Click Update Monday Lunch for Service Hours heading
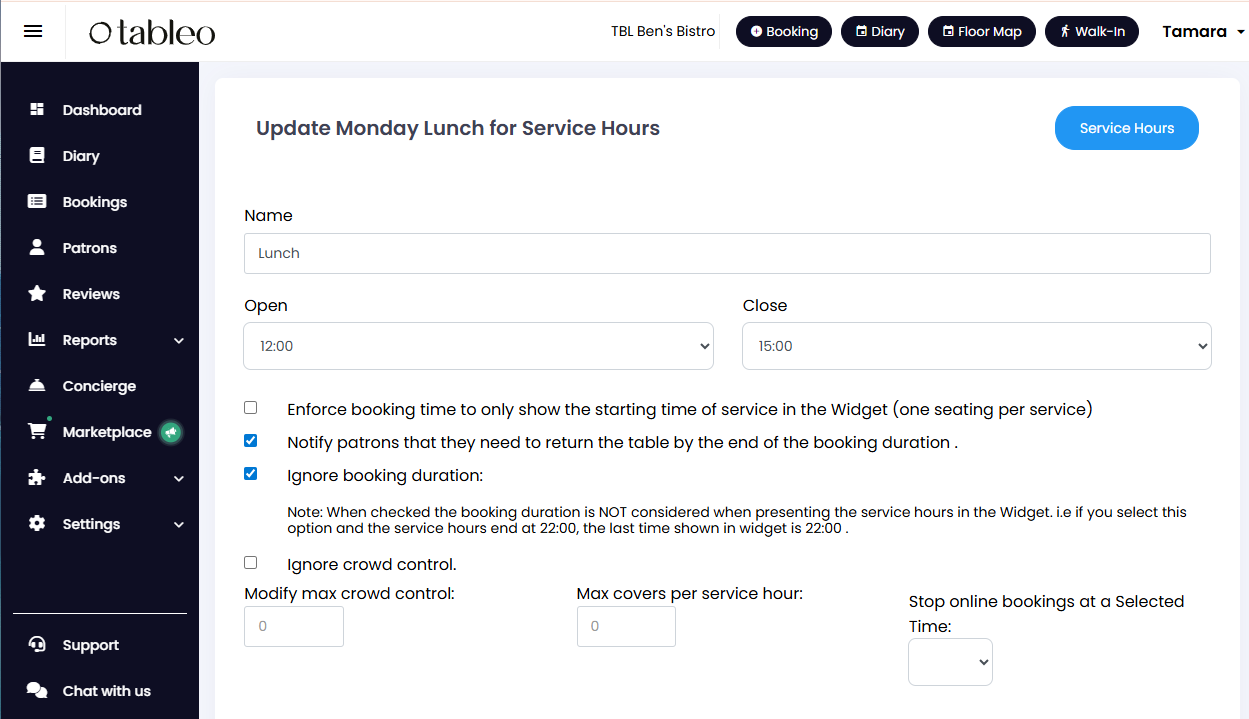 458,128
